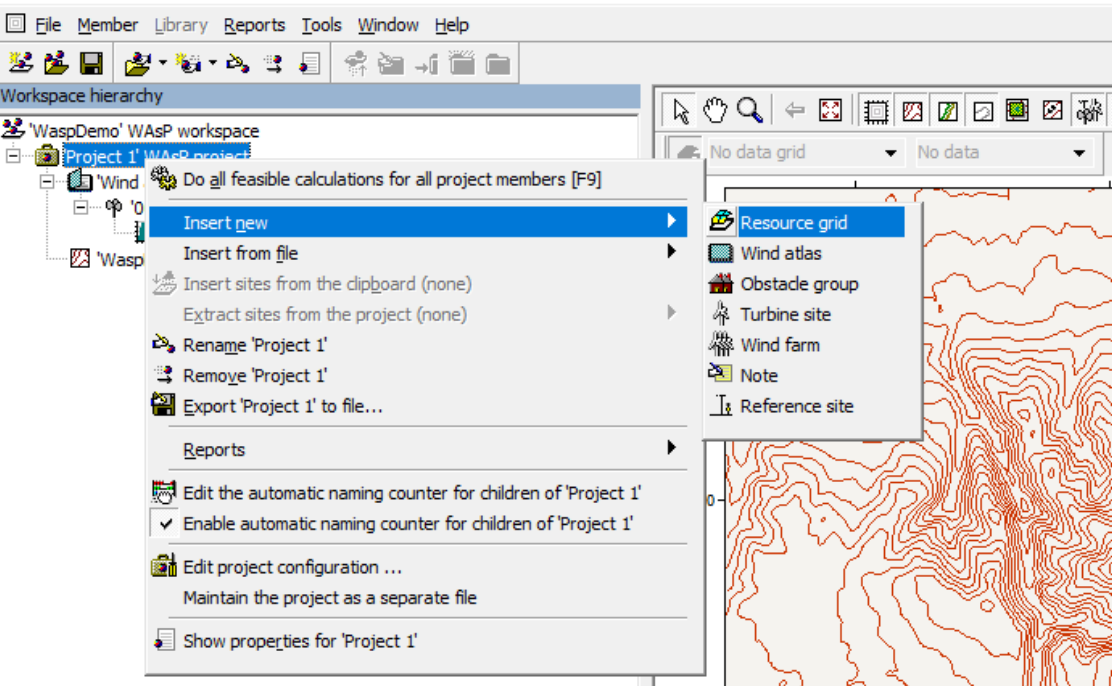The image size is (1112, 686).
Task: Click the grey back arrow in map toolbar
Action: click(795, 111)
